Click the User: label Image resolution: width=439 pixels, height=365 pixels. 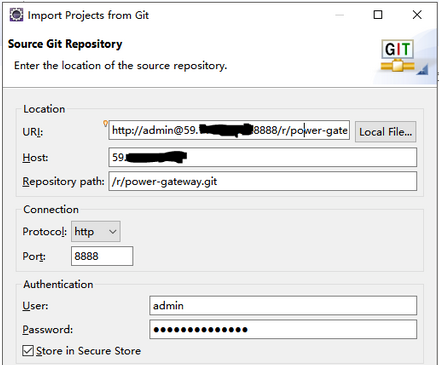coord(35,306)
